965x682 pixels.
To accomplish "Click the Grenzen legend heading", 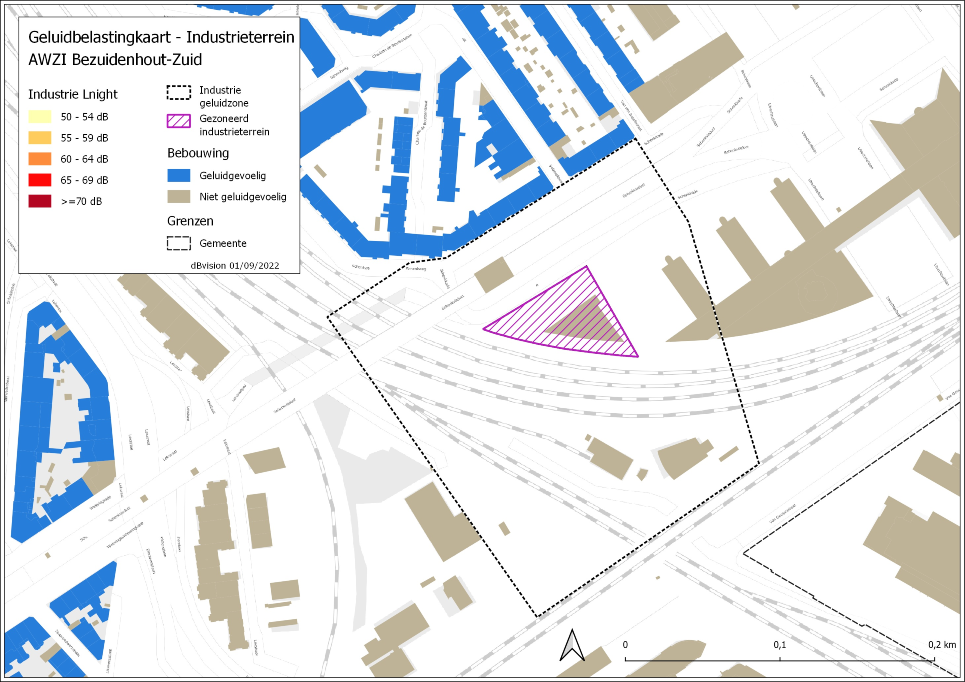I will click(x=190, y=220).
